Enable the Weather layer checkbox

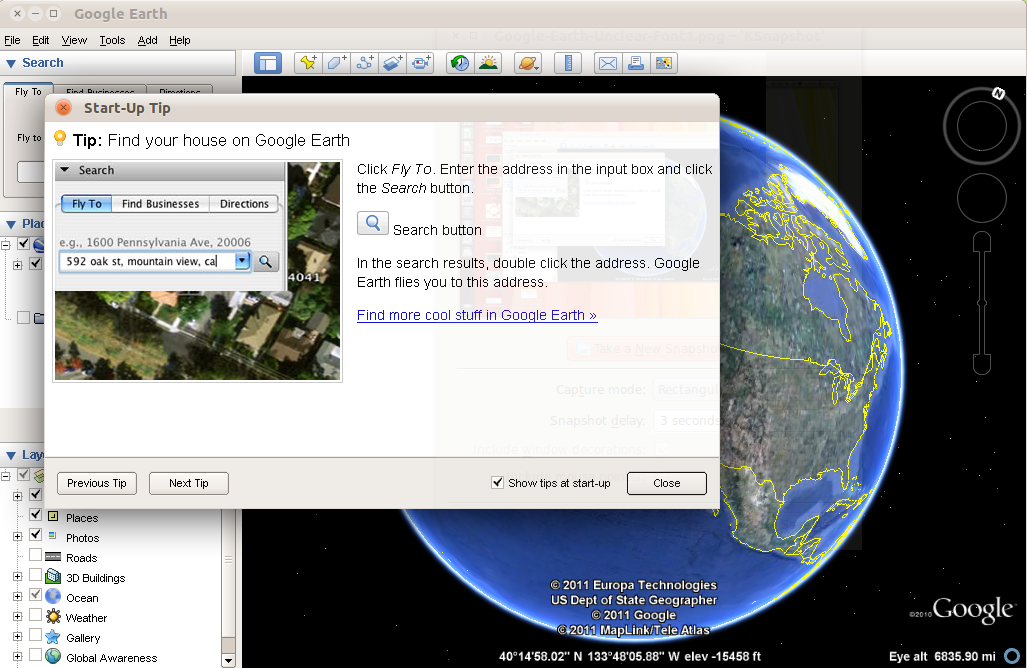(x=35, y=616)
